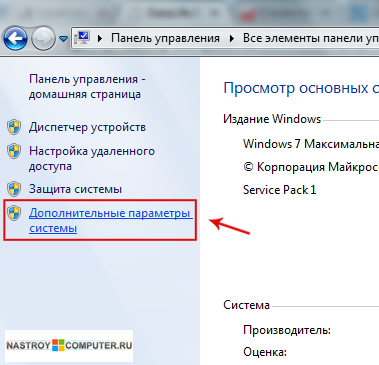Select Все элементы панели breadcrumb segment
This screenshot has height=365, width=379.
(x=311, y=38)
